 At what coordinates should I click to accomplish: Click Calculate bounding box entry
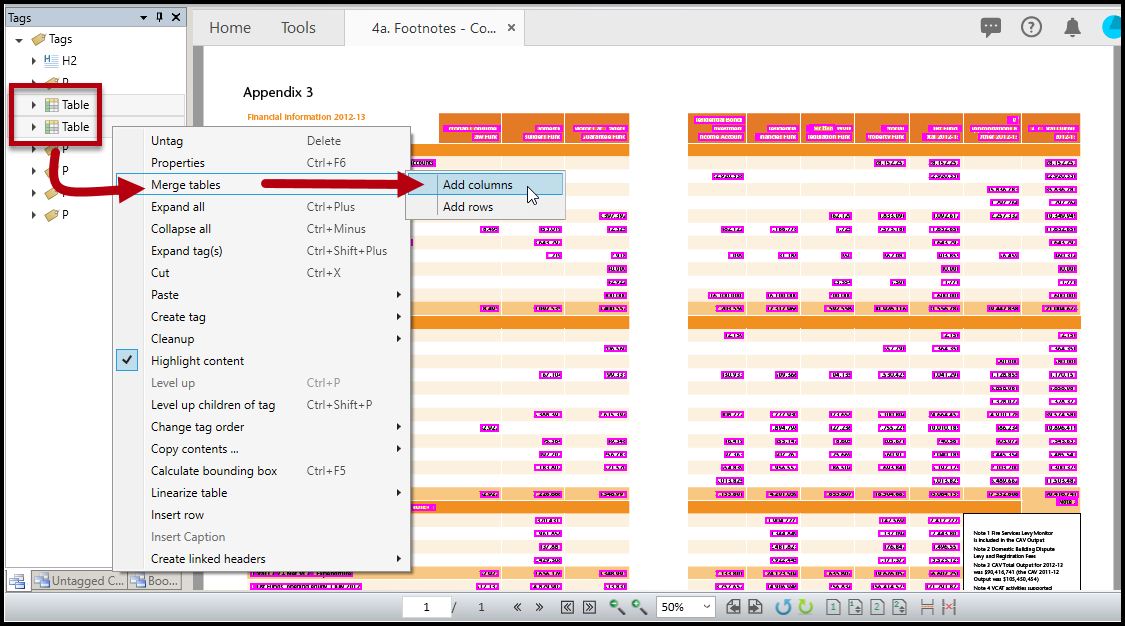tap(263, 470)
